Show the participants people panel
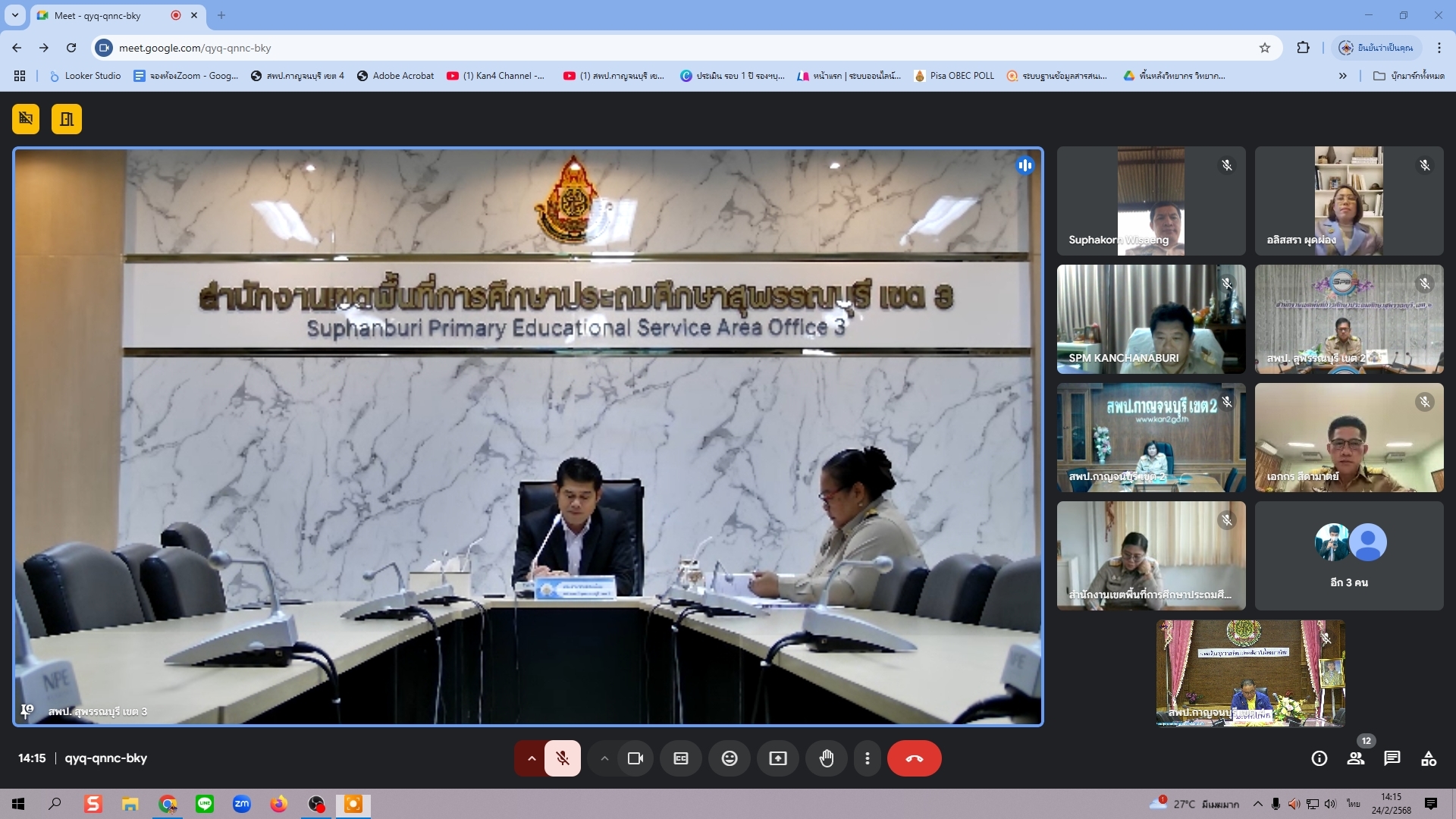This screenshot has height=819, width=1456. pos(1355,758)
